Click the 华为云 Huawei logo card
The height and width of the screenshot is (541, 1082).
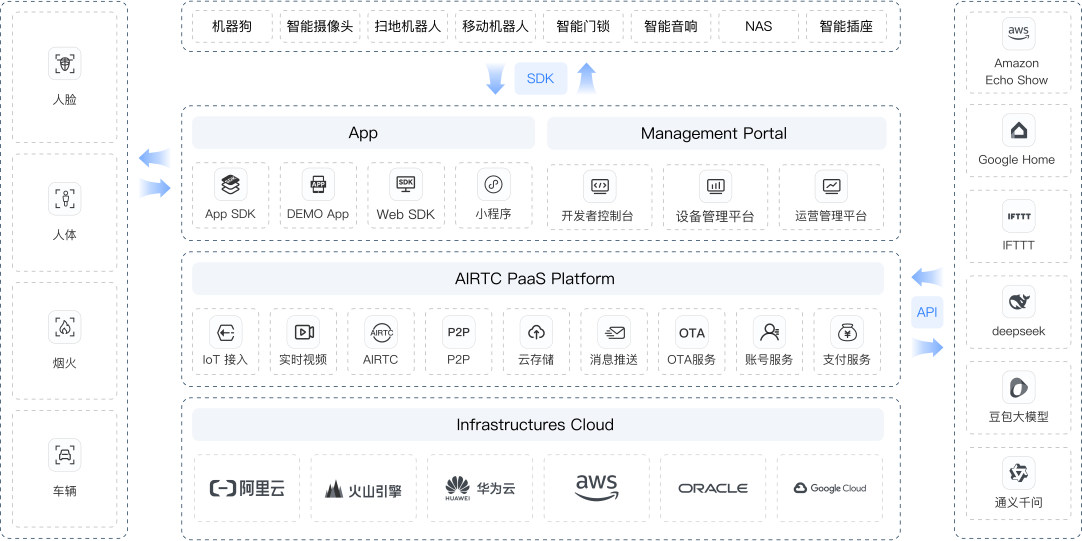coord(480,488)
